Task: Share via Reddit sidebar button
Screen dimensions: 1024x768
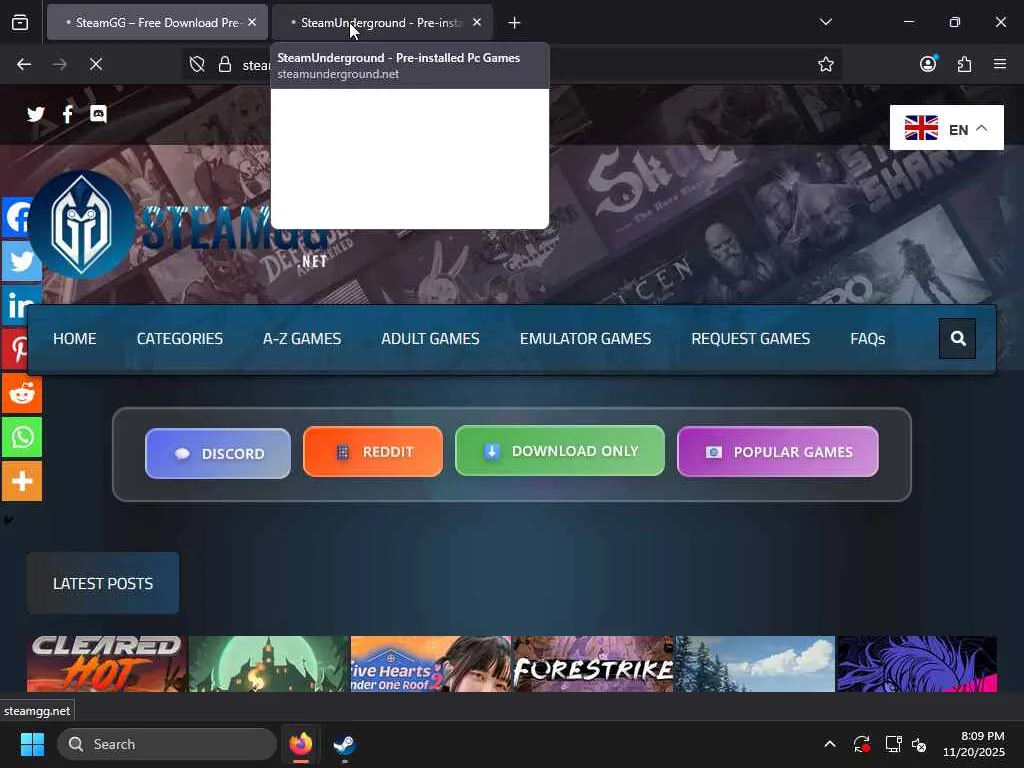Action: coord(22,393)
